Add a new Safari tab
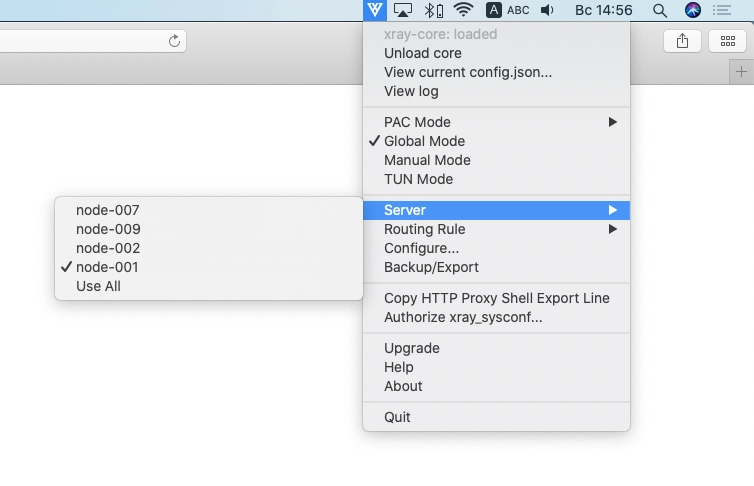 [x=741, y=72]
